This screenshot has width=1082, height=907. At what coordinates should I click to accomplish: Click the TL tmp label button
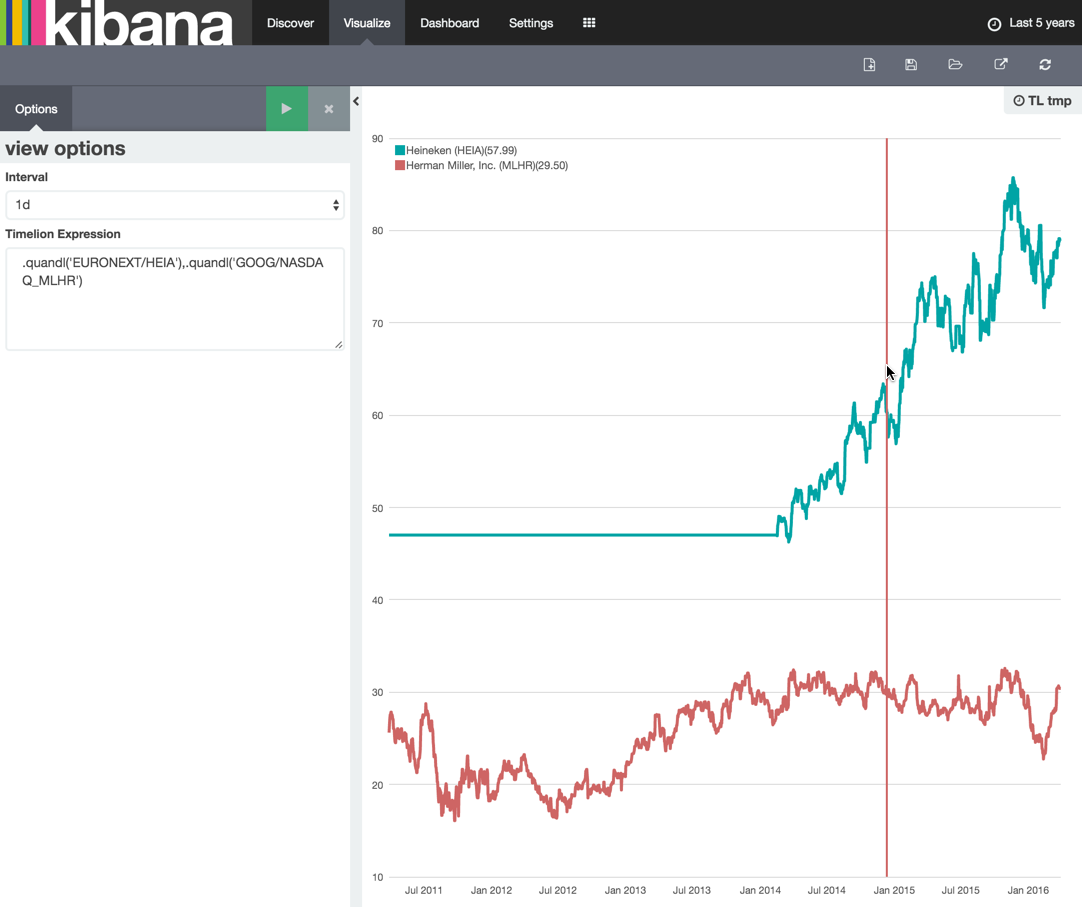1042,101
